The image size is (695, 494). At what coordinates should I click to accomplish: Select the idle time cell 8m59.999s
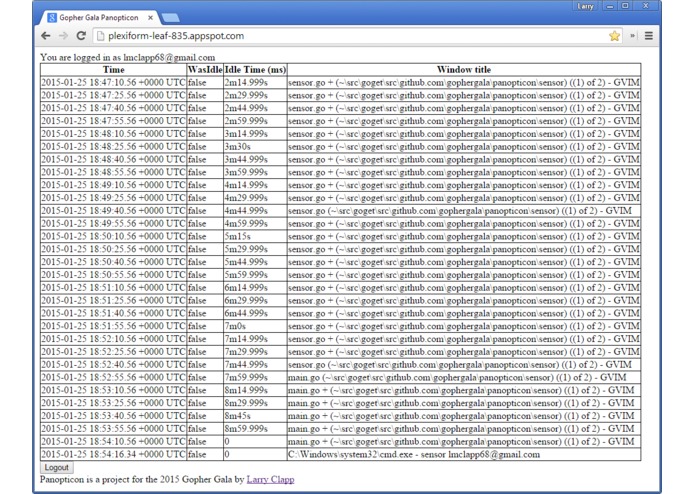coord(255,429)
